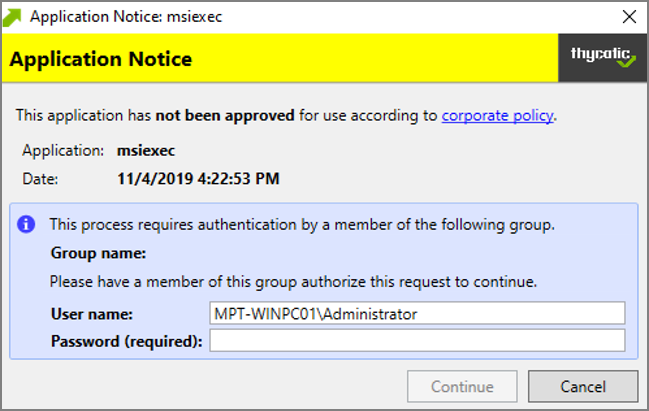Click the Thycotic logo in the banner
The image size is (649, 411).
603,58
